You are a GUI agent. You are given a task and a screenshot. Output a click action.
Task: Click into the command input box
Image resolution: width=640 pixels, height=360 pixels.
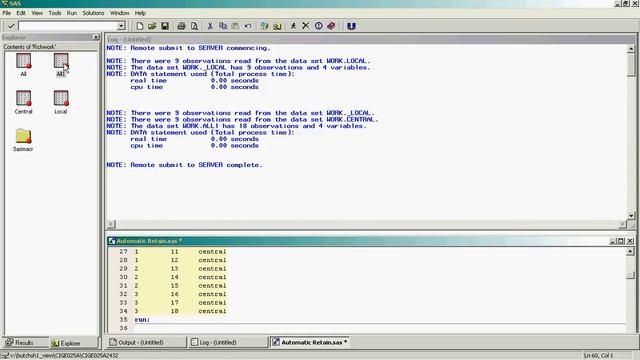(x=68, y=26)
